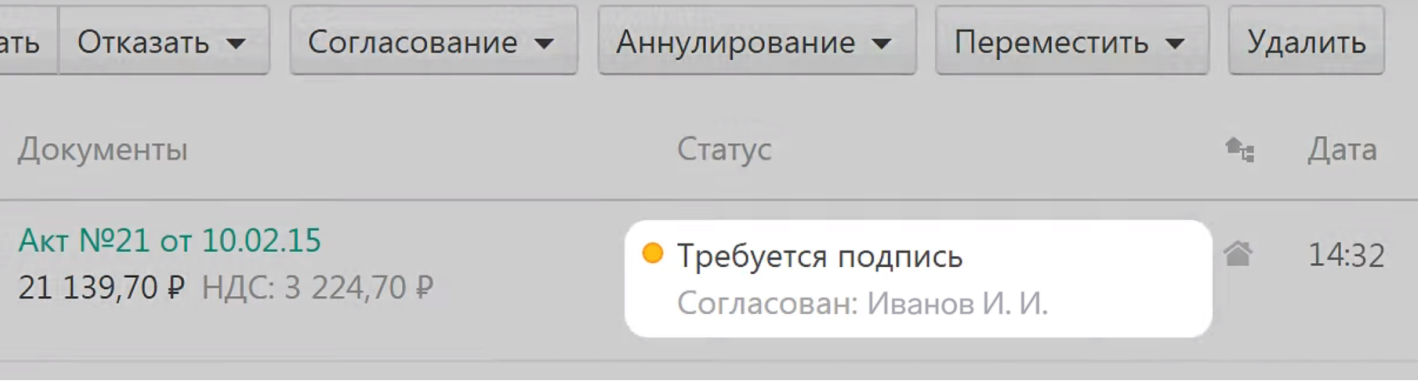Click the house icon in the document row
Image resolution: width=1418 pixels, height=381 pixels.
pos(1238,256)
